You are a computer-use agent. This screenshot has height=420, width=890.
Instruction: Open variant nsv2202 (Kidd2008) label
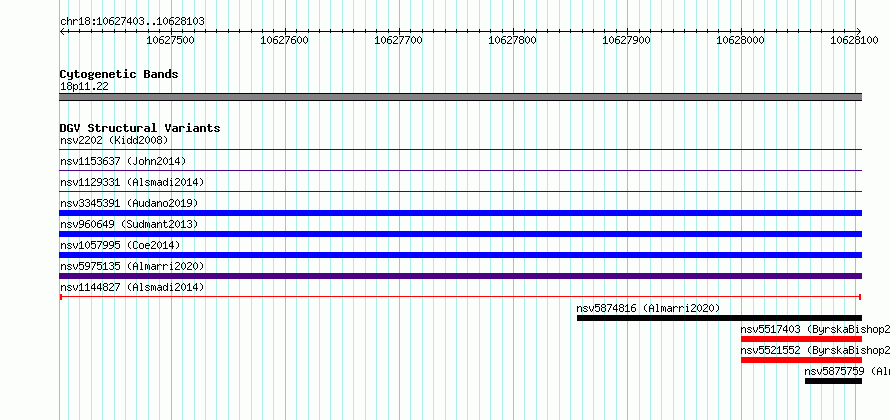click(114, 140)
